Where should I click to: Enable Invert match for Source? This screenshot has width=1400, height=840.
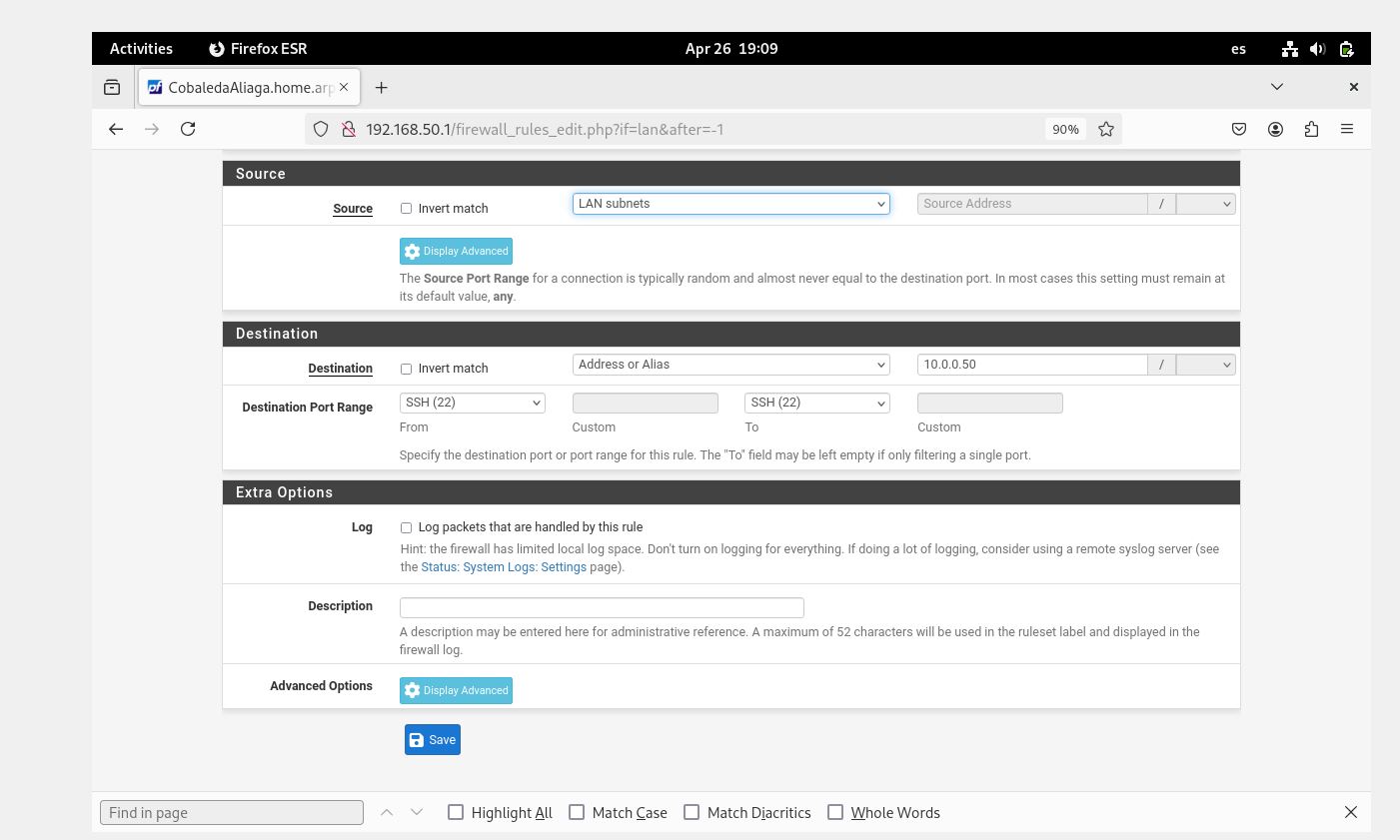(x=406, y=209)
